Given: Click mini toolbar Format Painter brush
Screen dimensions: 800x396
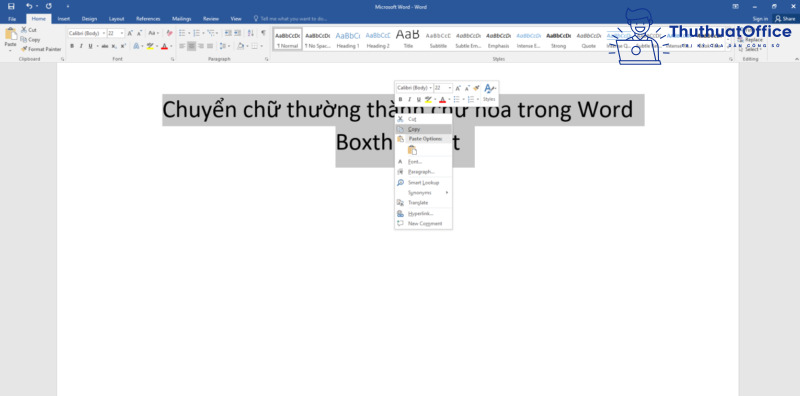Looking at the screenshot, I should point(476,88).
